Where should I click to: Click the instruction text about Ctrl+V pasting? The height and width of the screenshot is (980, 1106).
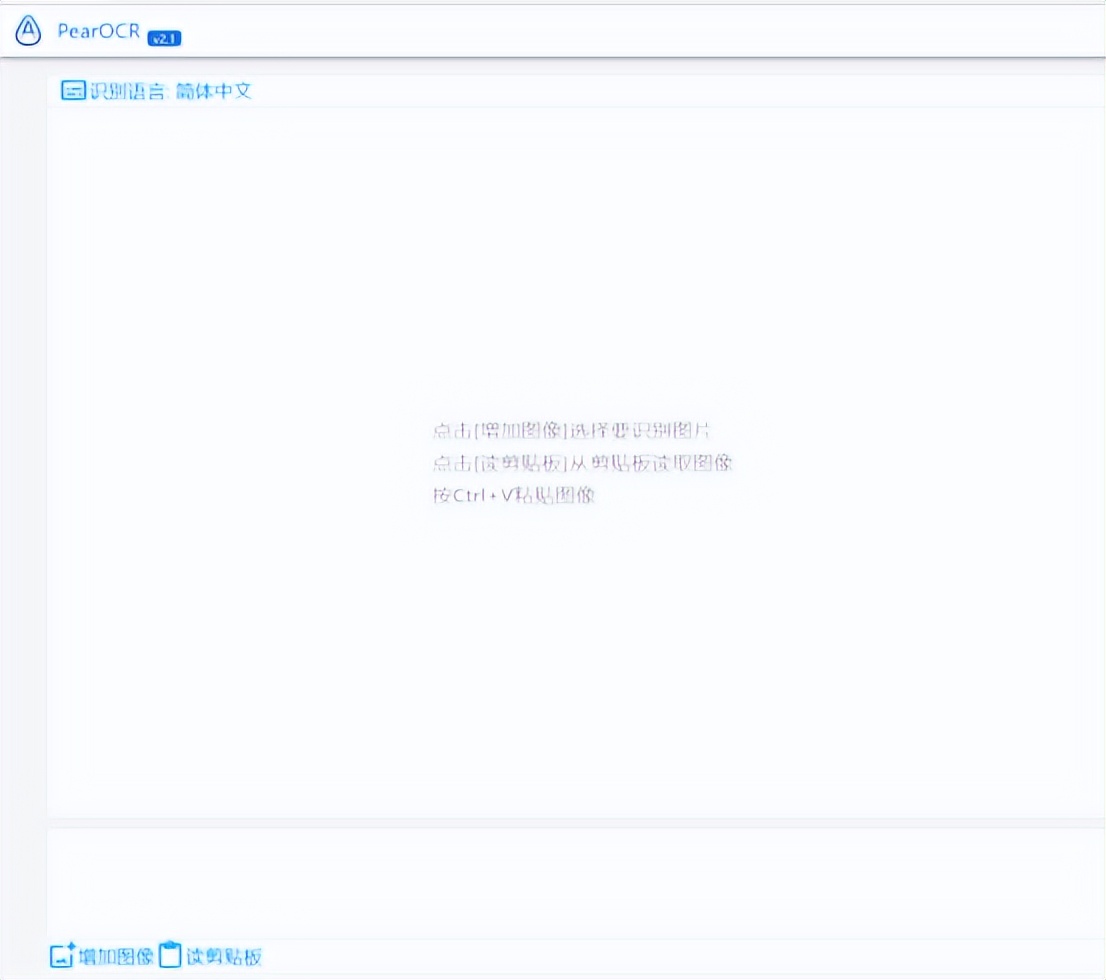513,495
